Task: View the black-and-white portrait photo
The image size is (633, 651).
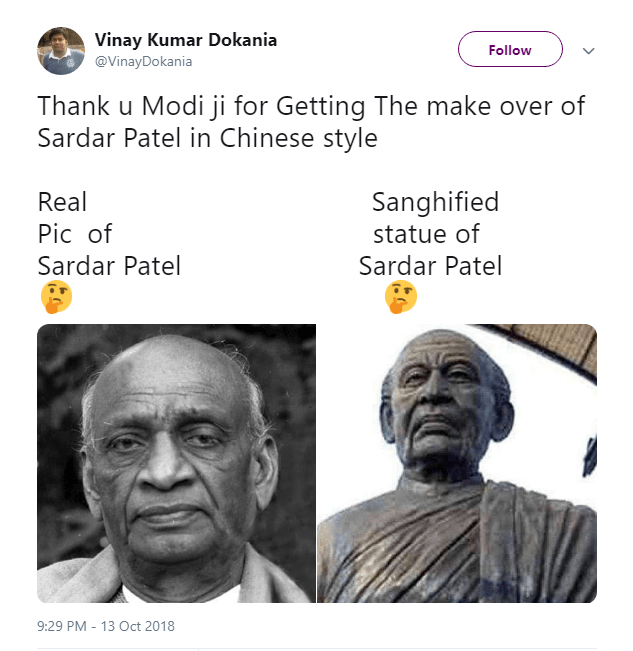Action: coord(176,463)
